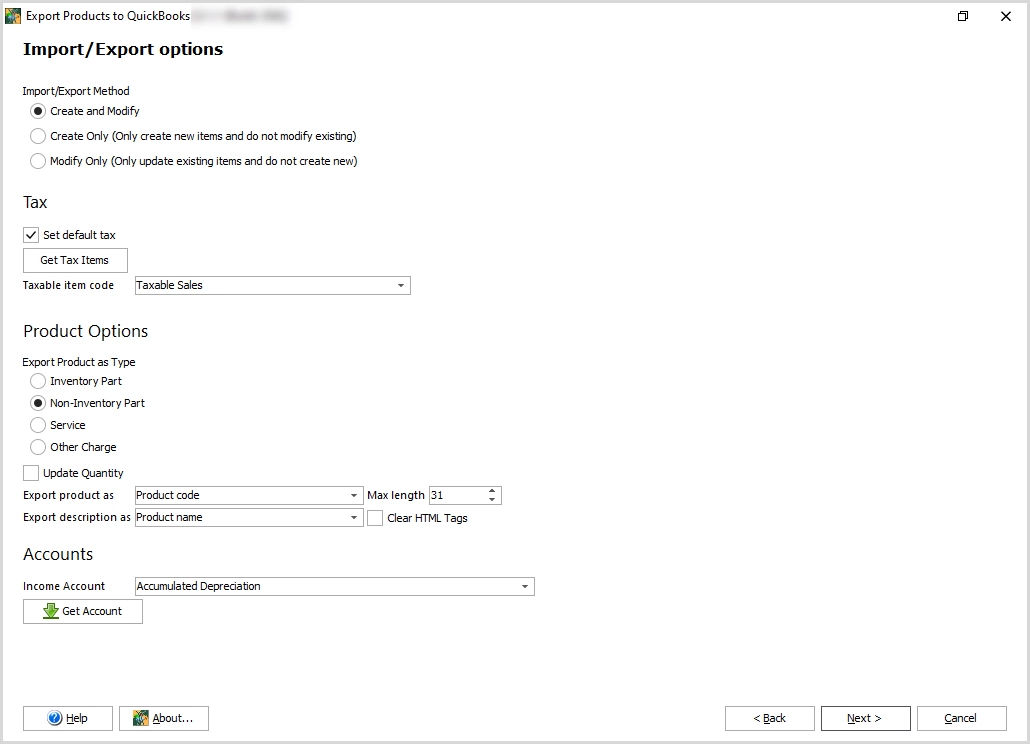
Task: Click the blue question mark Help icon
Action: (55, 718)
